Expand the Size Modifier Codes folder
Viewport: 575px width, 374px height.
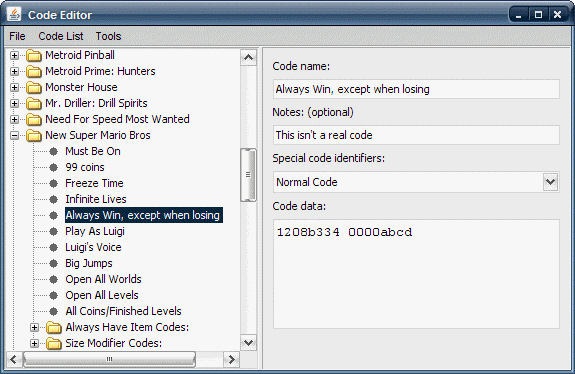pyautogui.click(x=34, y=343)
